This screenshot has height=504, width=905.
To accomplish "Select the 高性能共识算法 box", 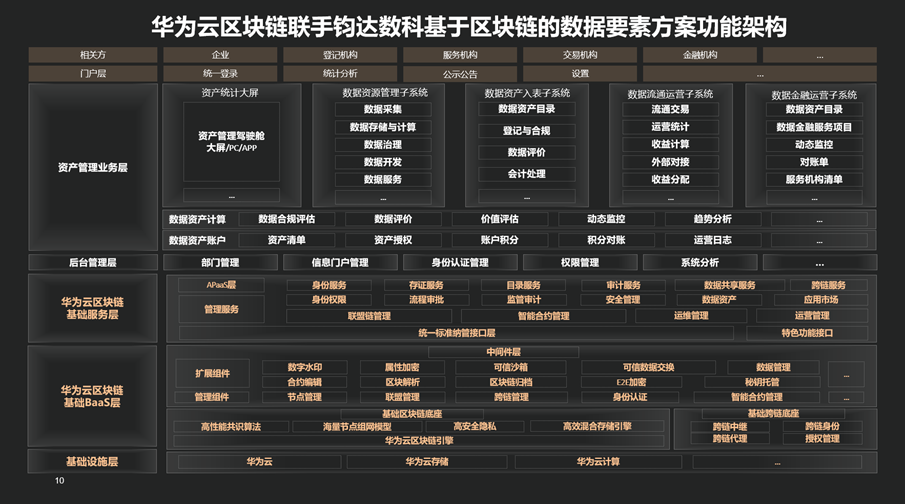I will [231, 427].
